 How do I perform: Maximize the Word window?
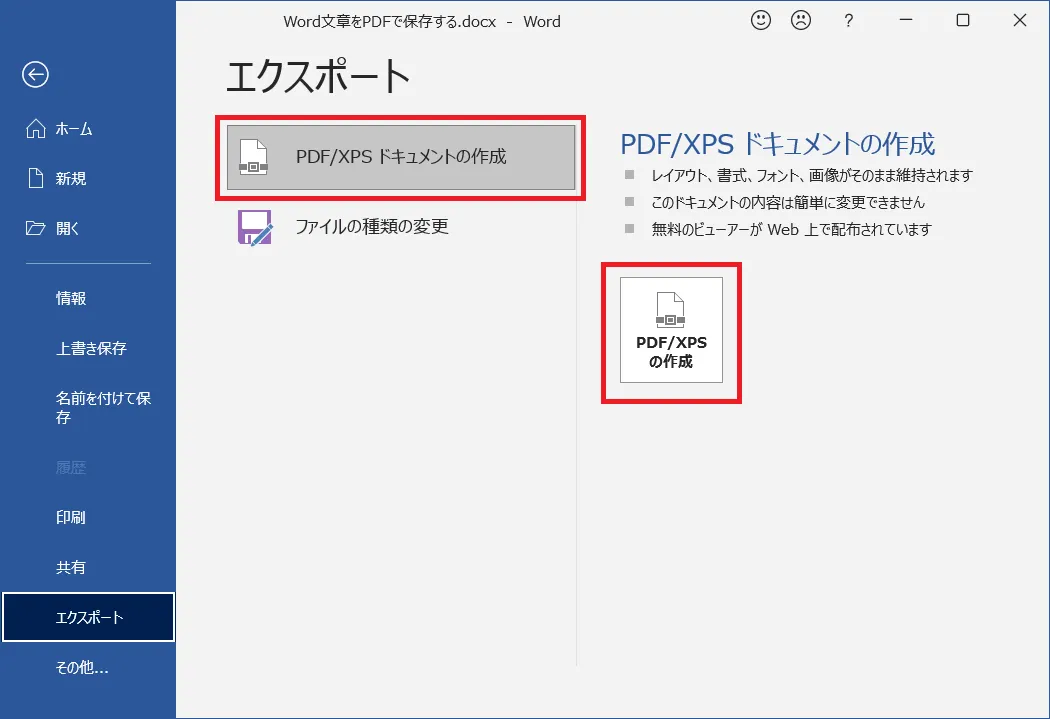coord(963,20)
